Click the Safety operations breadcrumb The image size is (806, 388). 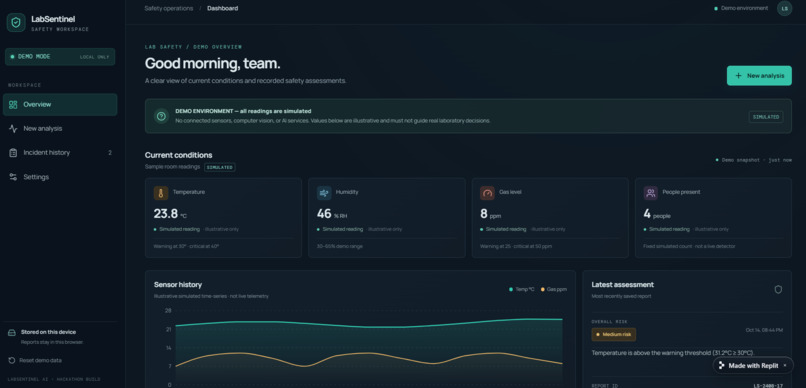[x=169, y=8]
